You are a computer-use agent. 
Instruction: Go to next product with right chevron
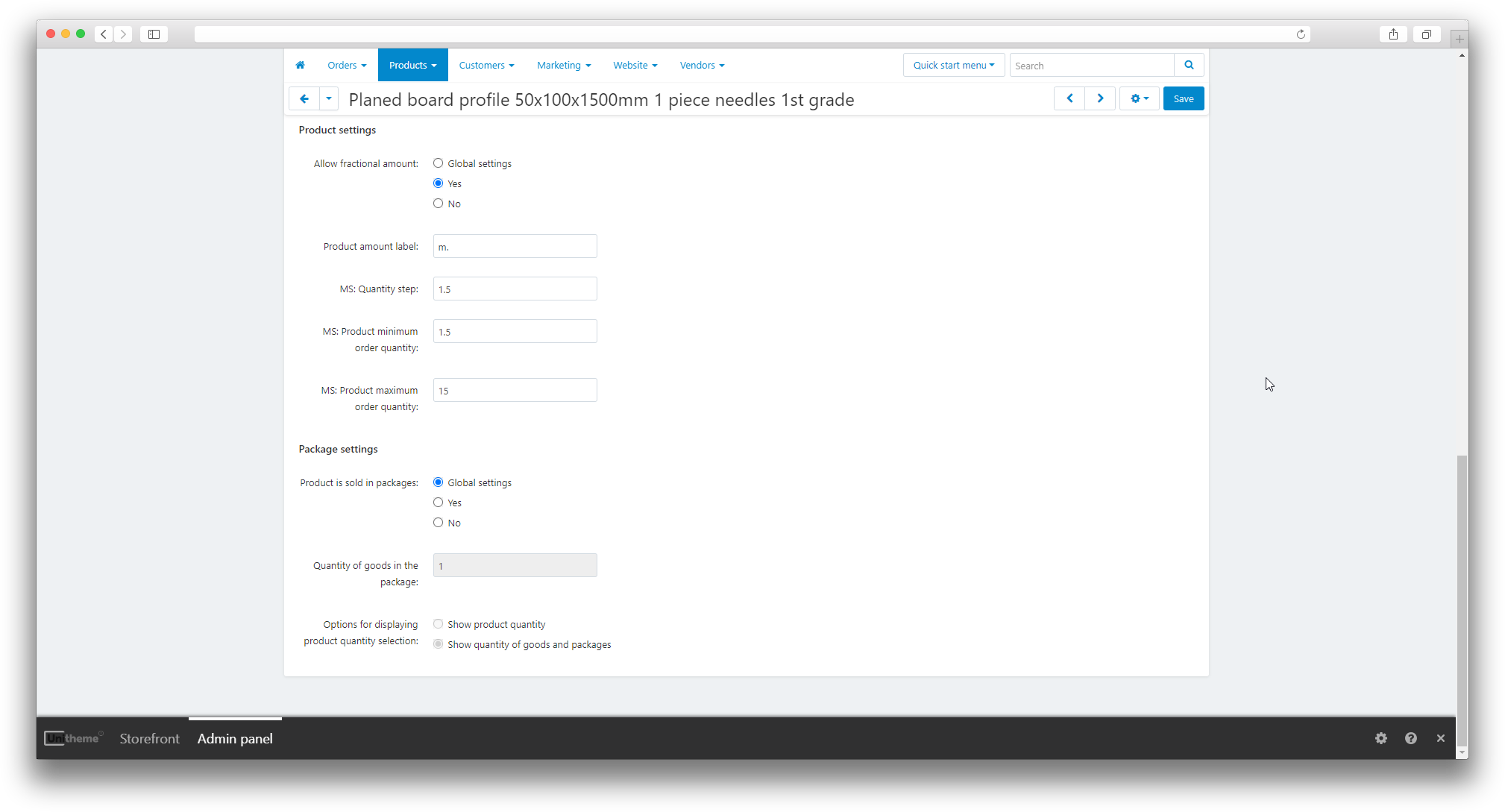1100,98
